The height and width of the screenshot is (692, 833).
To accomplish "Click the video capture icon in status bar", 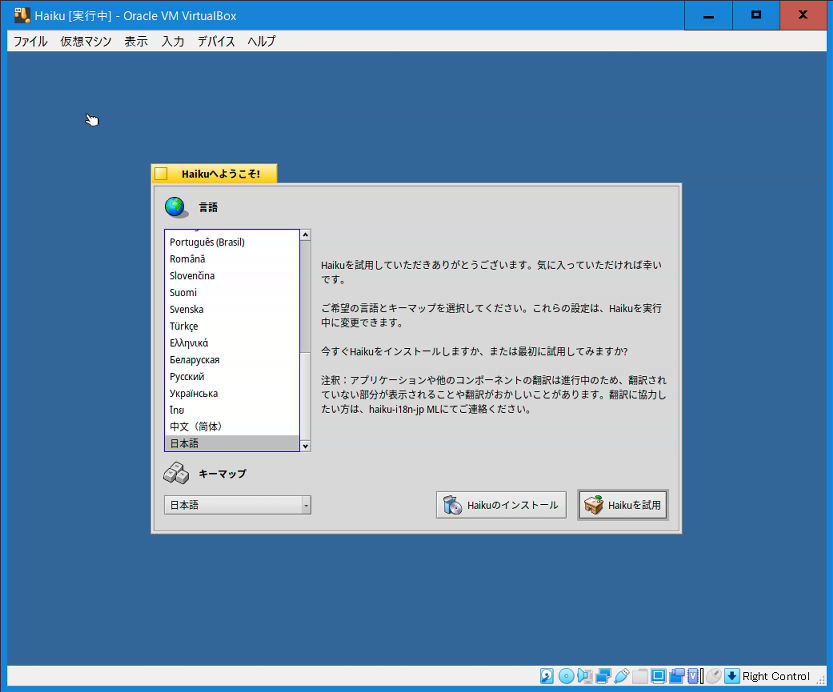I will pyautogui.click(x=677, y=676).
